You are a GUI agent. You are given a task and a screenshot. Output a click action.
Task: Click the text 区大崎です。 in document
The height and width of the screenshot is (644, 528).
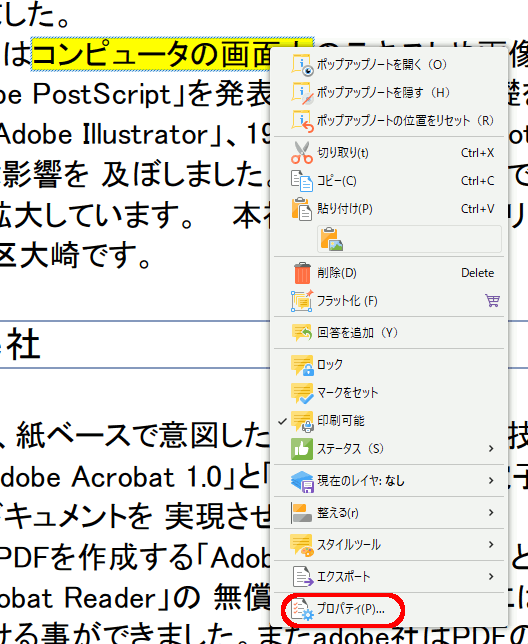(x=75, y=255)
